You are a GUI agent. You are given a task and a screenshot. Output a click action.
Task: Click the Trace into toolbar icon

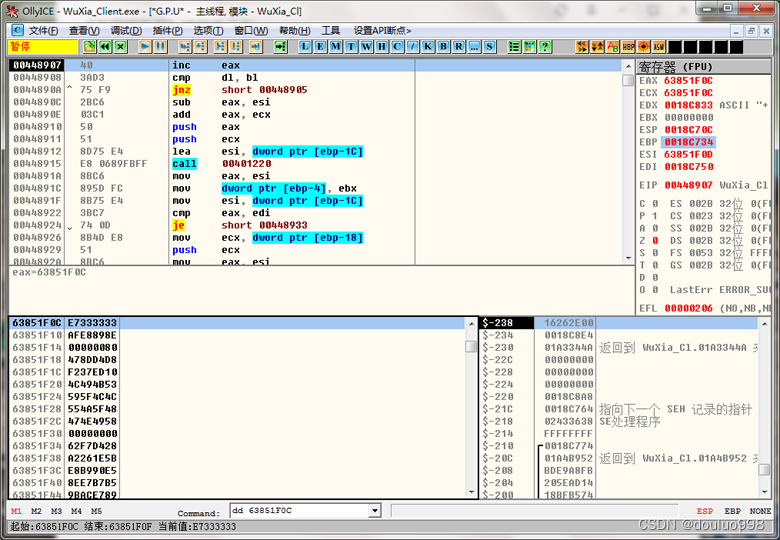[x=220, y=47]
